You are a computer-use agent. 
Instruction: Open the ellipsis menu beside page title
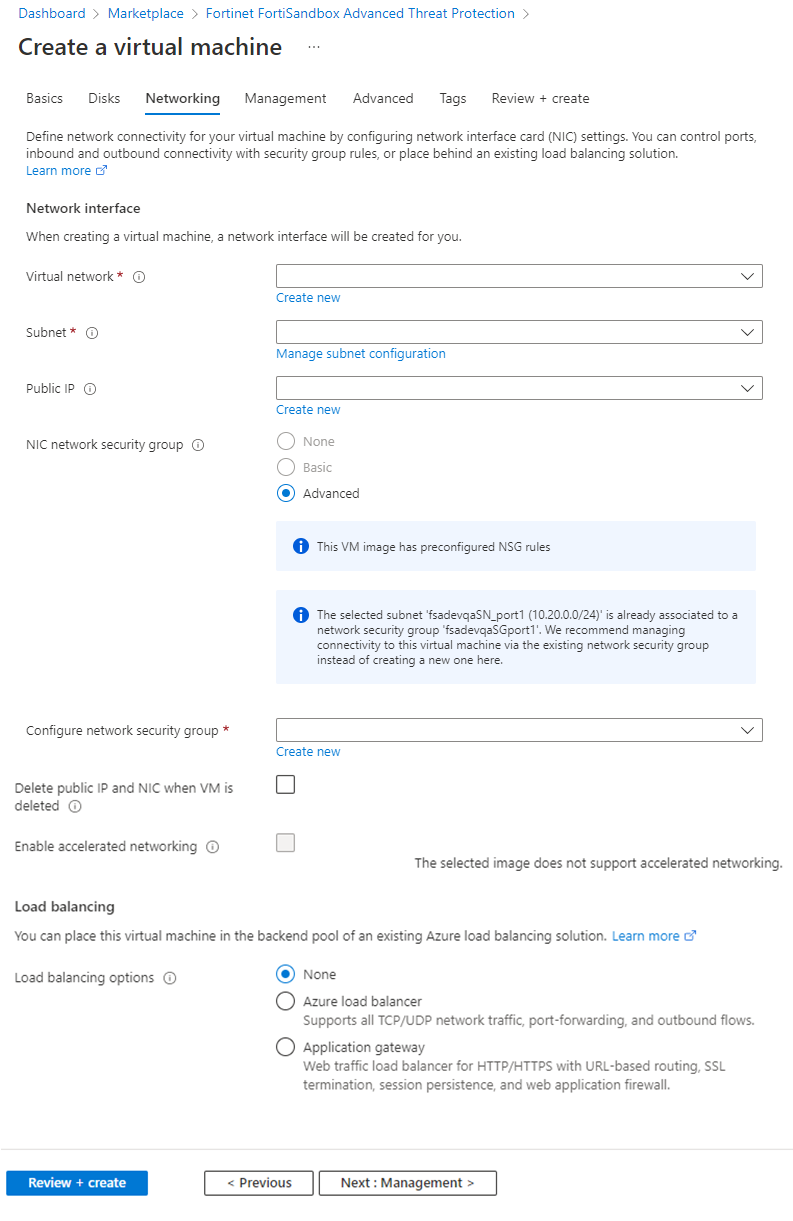click(x=314, y=47)
